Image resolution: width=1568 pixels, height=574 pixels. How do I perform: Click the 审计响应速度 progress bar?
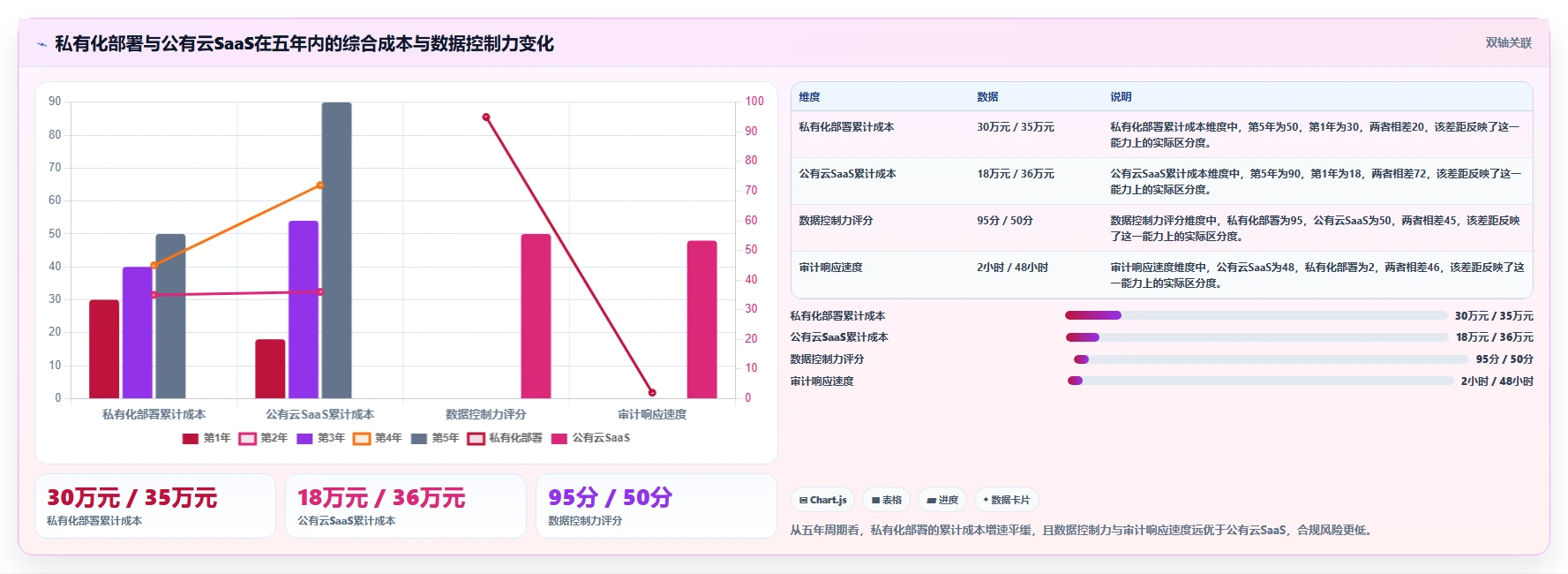tap(1261, 381)
